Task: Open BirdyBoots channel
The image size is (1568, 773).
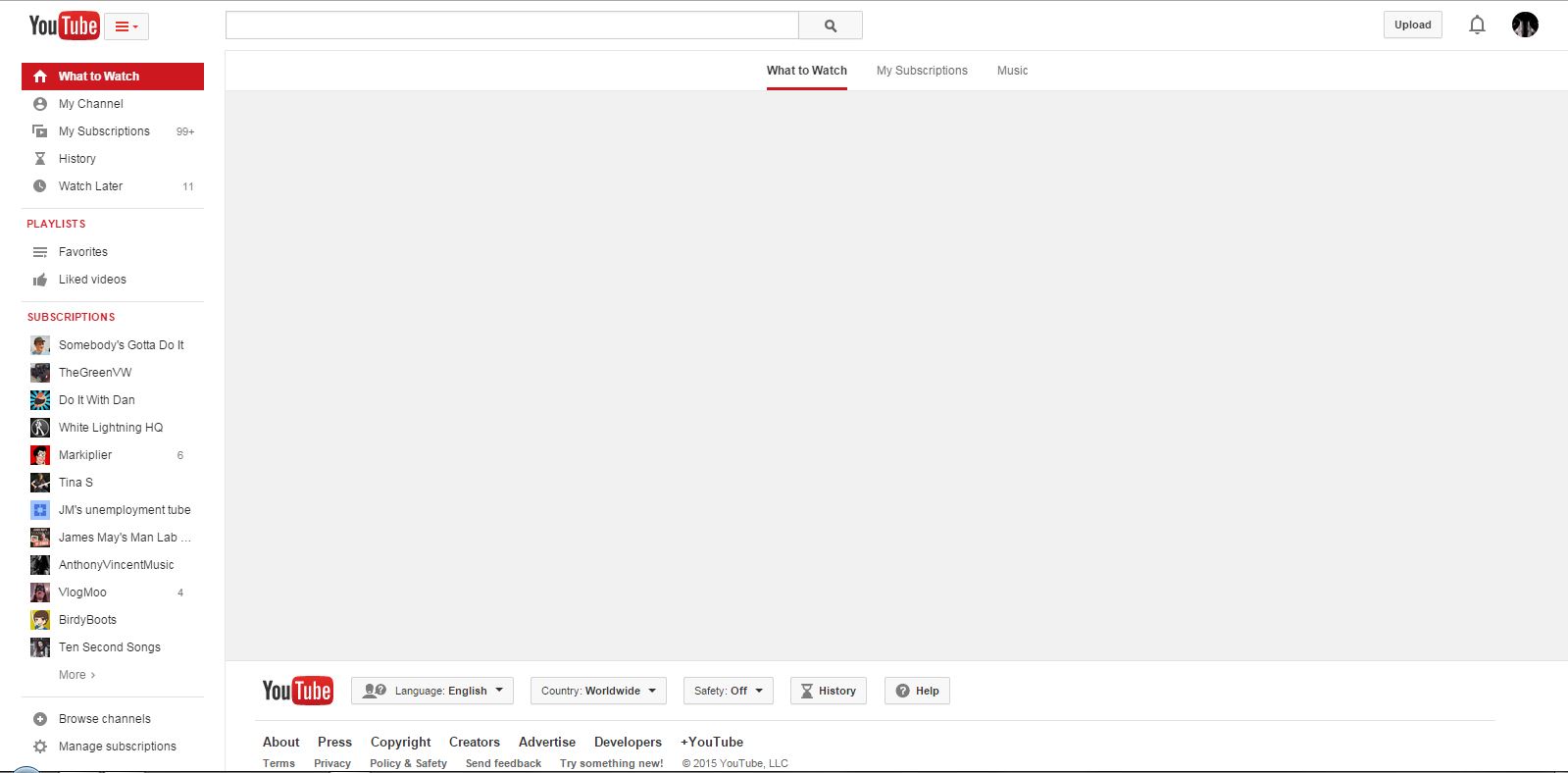Action: [x=113, y=620]
